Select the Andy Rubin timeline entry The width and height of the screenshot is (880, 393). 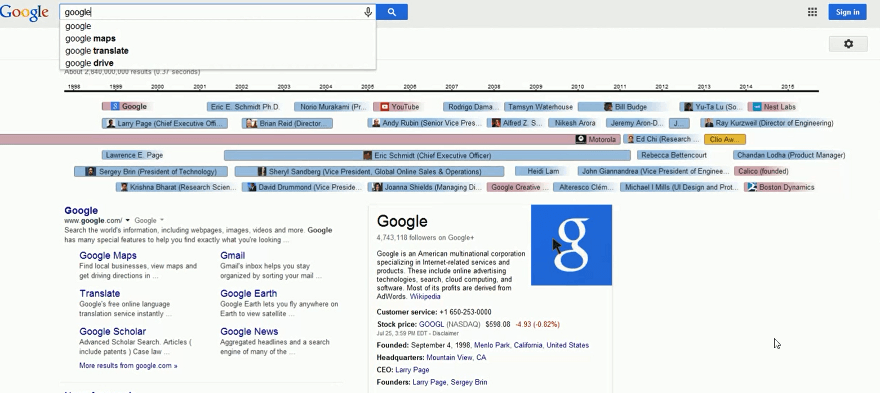point(426,123)
